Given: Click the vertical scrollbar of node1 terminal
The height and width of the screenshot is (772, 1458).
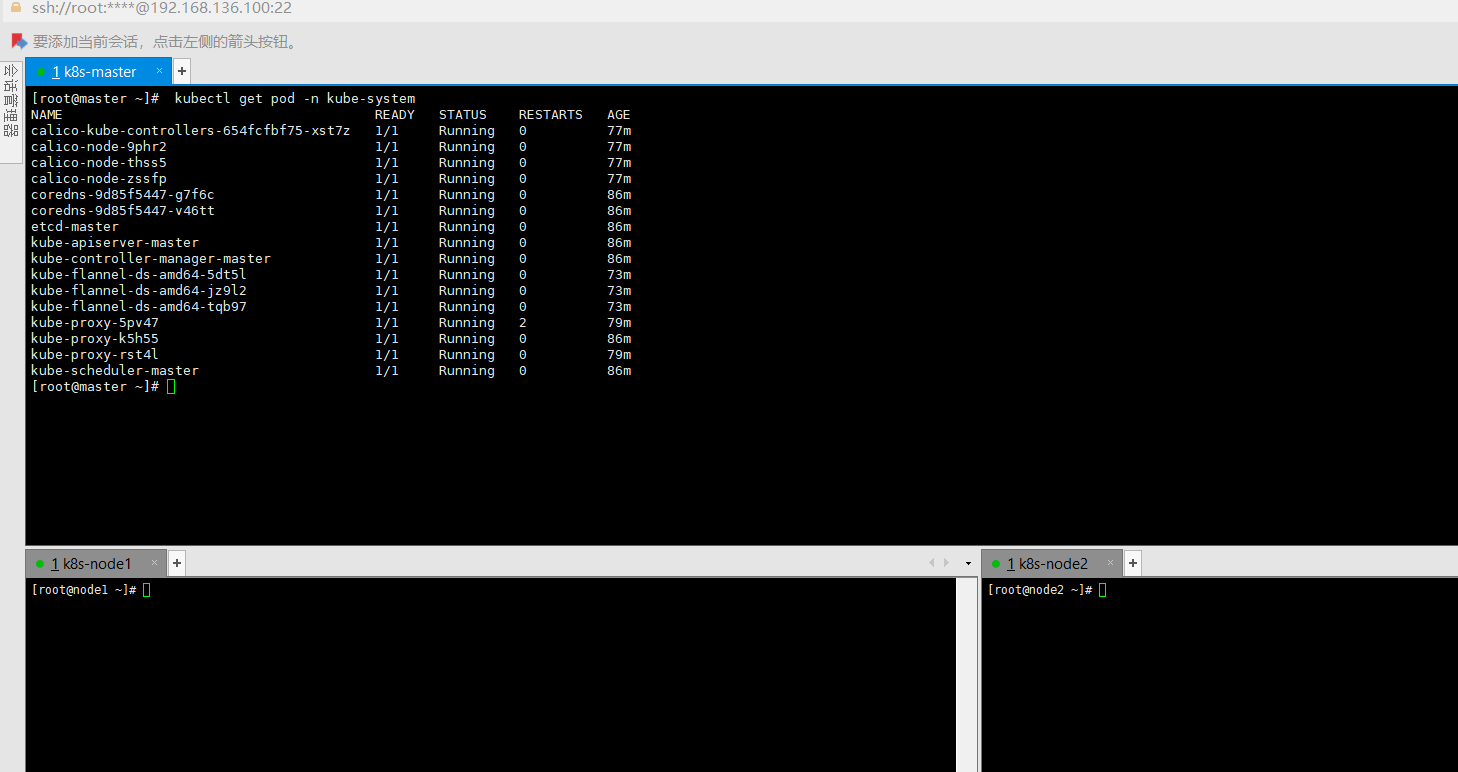Looking at the screenshot, I should tap(966, 675).
